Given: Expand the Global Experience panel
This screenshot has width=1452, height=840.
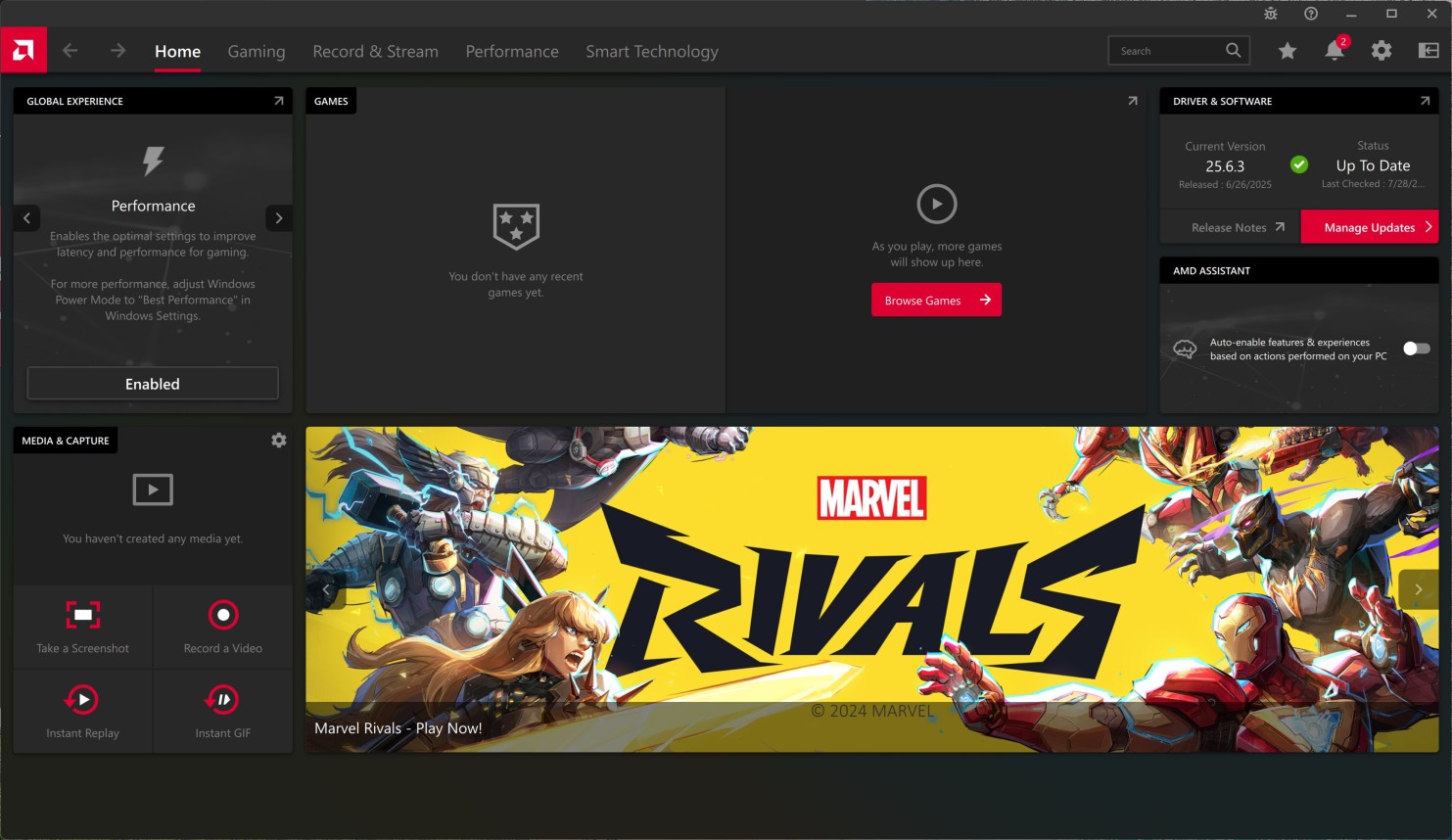Looking at the screenshot, I should pyautogui.click(x=279, y=101).
